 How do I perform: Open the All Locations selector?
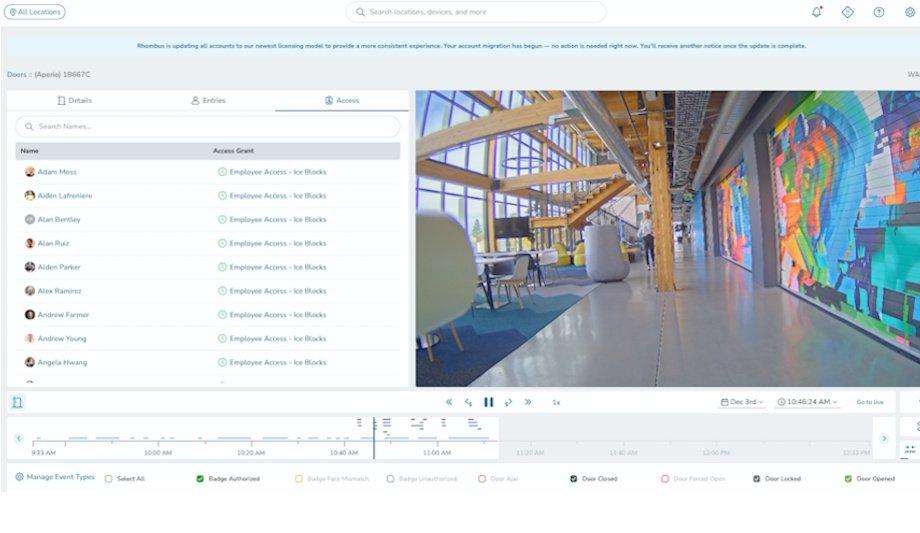(x=35, y=12)
